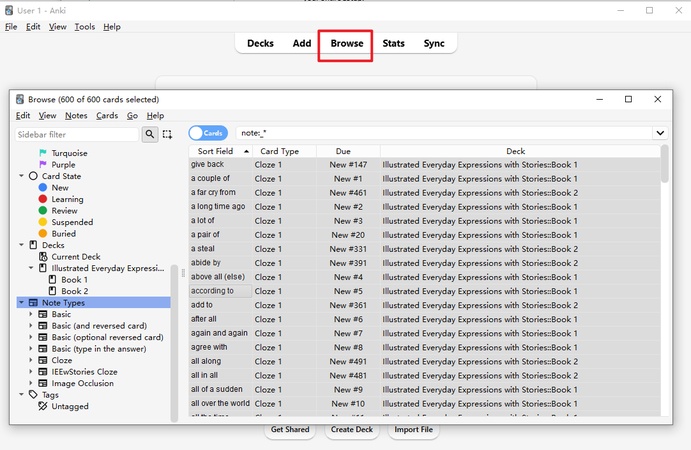Image resolution: width=691 pixels, height=450 pixels.
Task: Click the Untagged icon
Action: (x=43, y=406)
